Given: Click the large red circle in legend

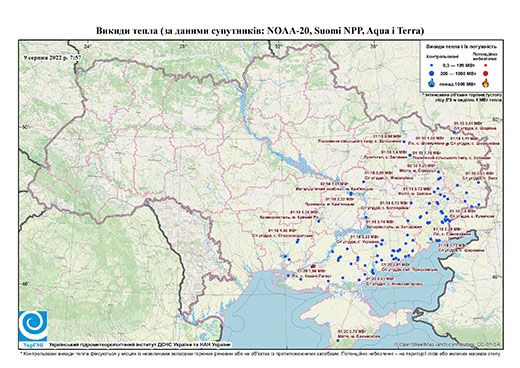Looking at the screenshot, I should coord(486,74).
